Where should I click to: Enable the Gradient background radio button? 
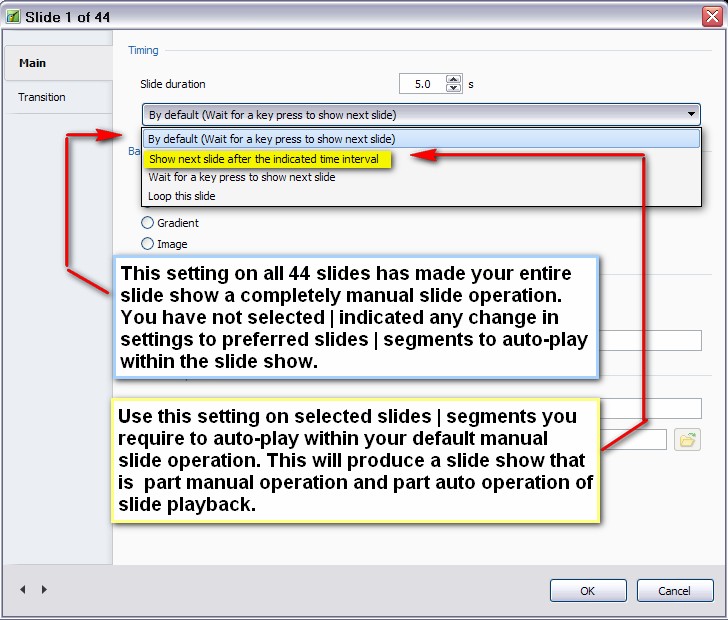148,223
